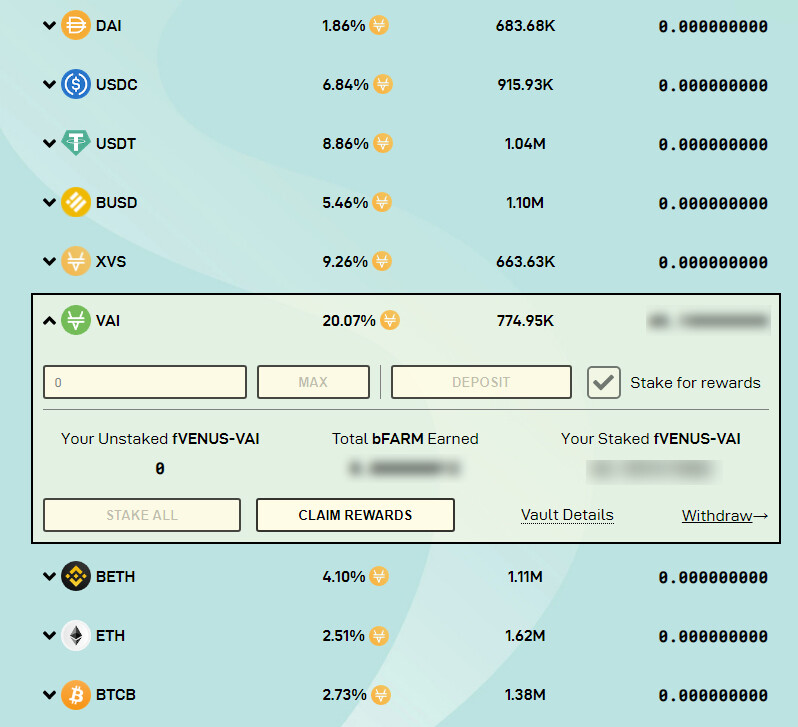
Task: Click the 'Stake for rewards' label
Action: coord(695,383)
